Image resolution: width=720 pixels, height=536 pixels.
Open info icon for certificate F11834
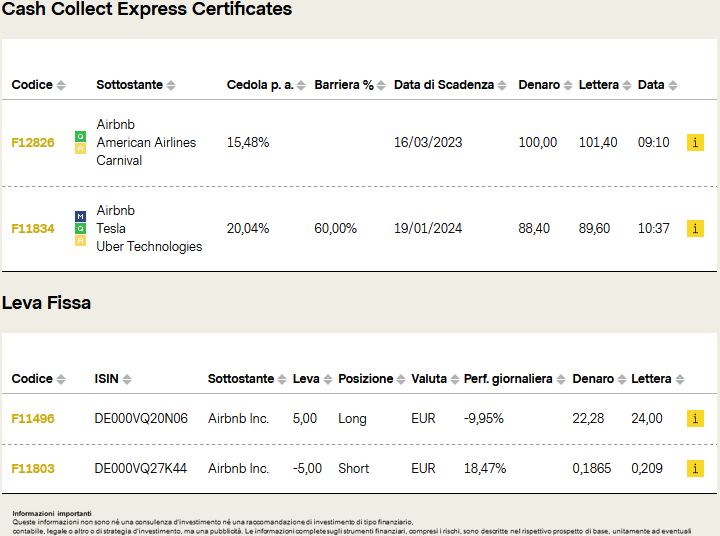click(695, 228)
